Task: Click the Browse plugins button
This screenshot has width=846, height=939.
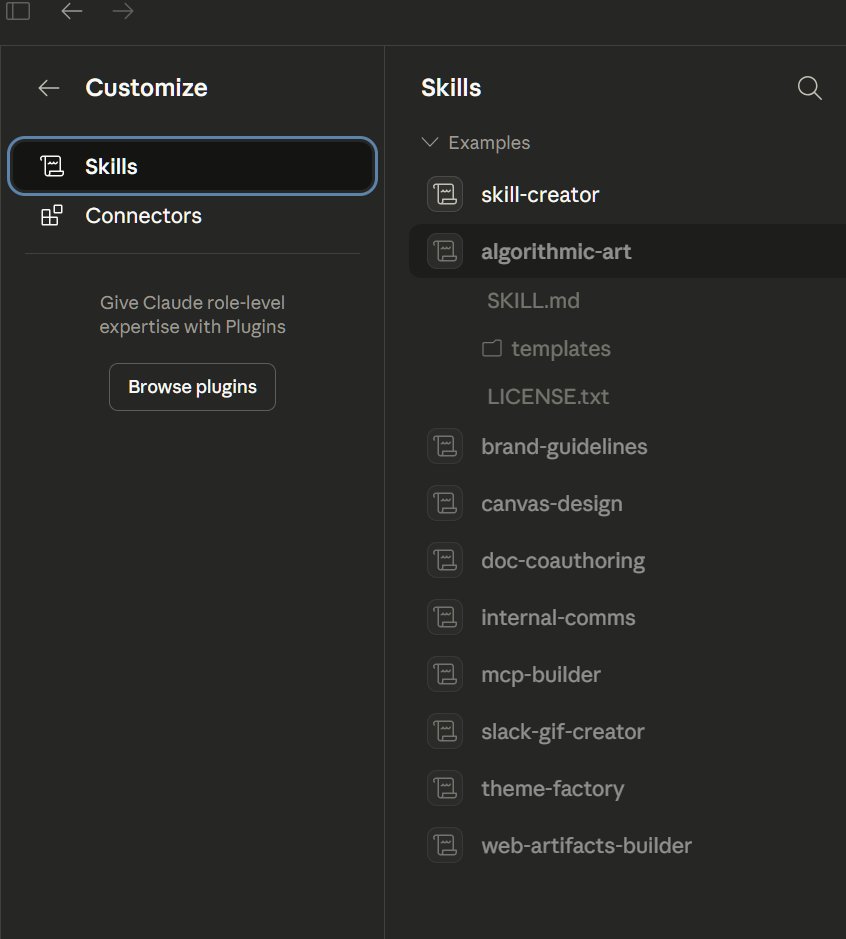Action: click(x=192, y=387)
